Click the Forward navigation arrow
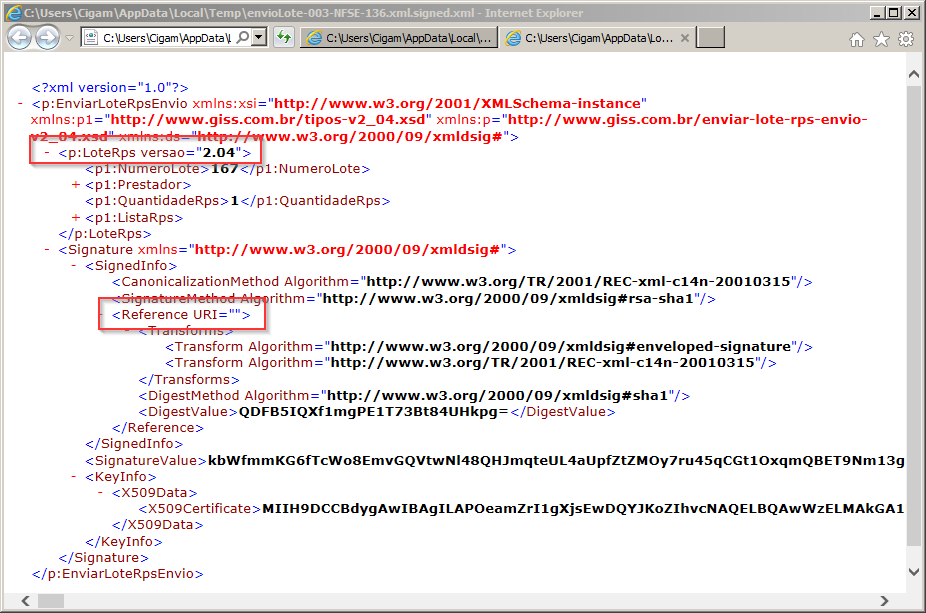The height and width of the screenshot is (613, 926). pyautogui.click(x=47, y=38)
